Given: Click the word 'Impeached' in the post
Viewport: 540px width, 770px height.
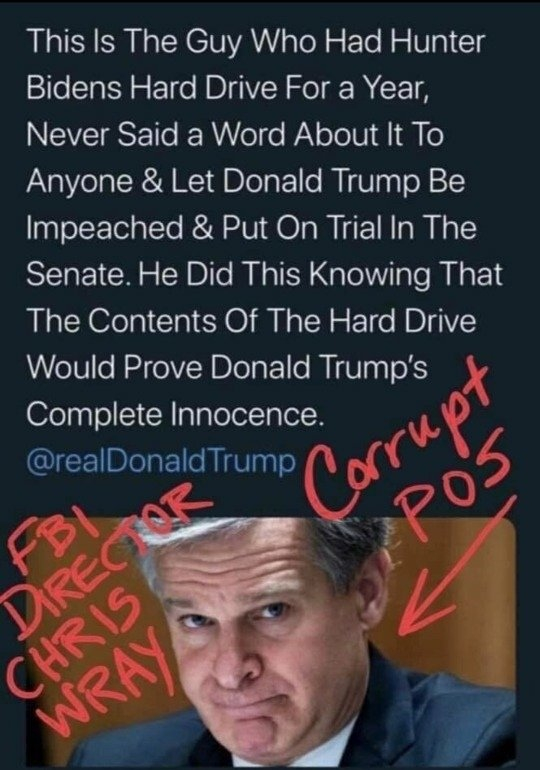Looking at the screenshot, I should [x=105, y=229].
